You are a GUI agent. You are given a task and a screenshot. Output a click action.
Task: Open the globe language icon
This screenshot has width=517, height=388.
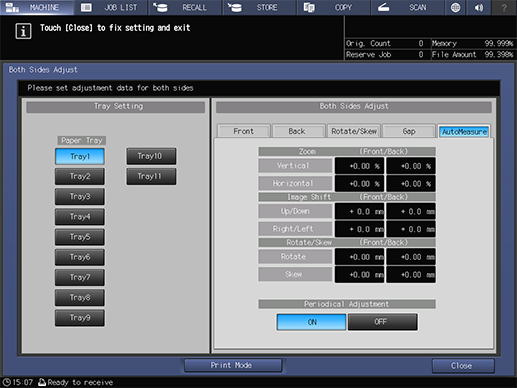455,7
